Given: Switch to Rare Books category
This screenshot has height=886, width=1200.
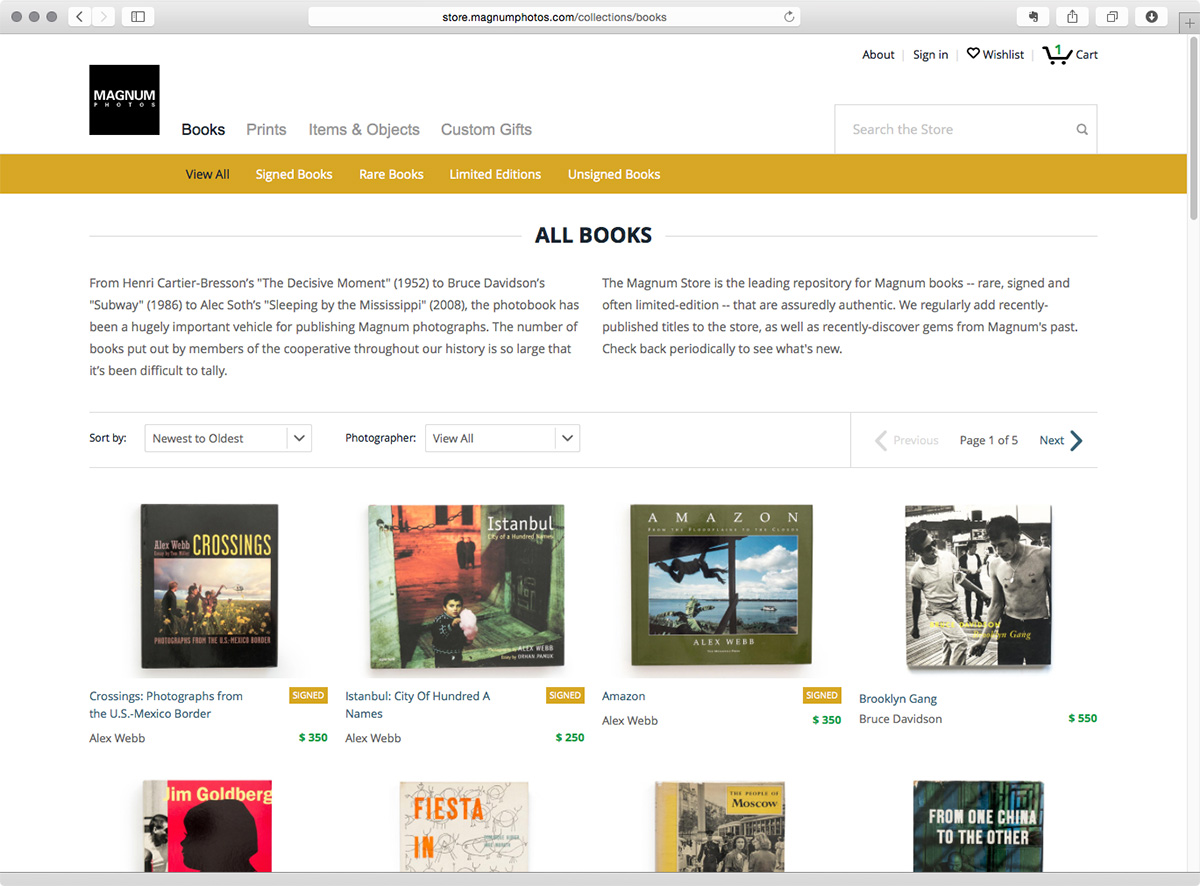Looking at the screenshot, I should click(x=391, y=174).
